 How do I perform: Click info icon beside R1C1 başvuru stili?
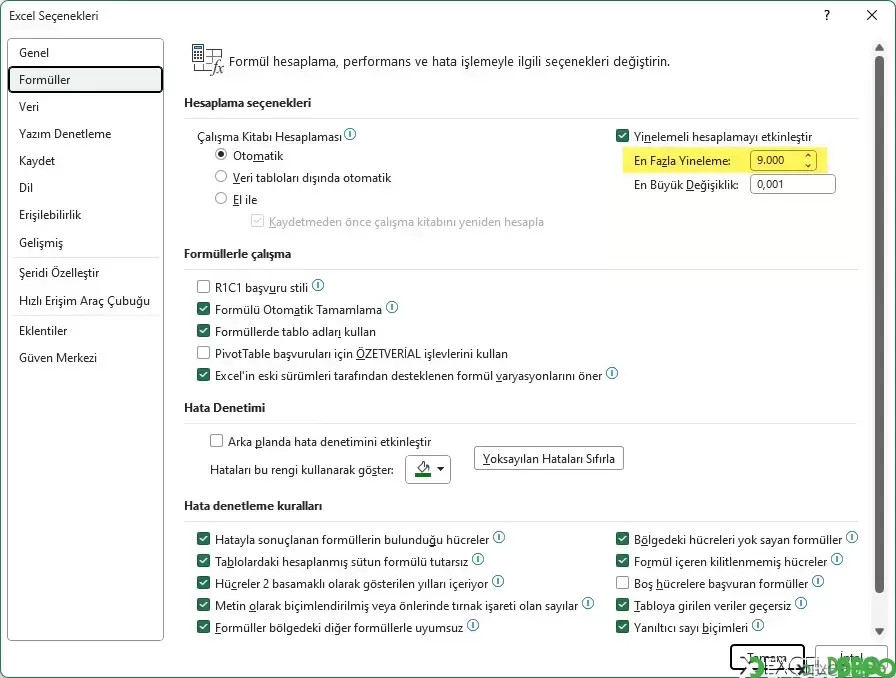(318, 285)
